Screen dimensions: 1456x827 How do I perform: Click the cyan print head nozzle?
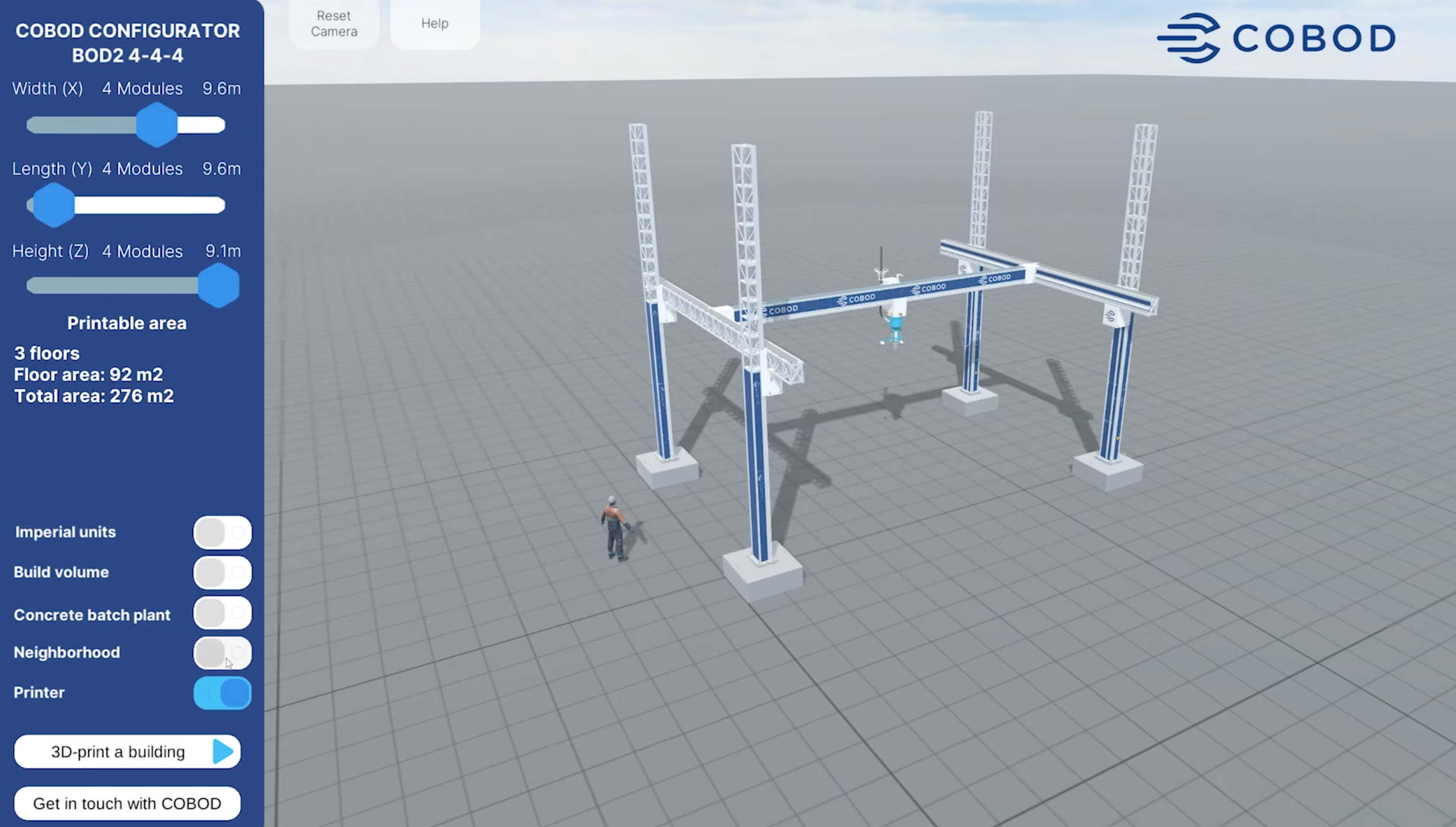click(895, 332)
